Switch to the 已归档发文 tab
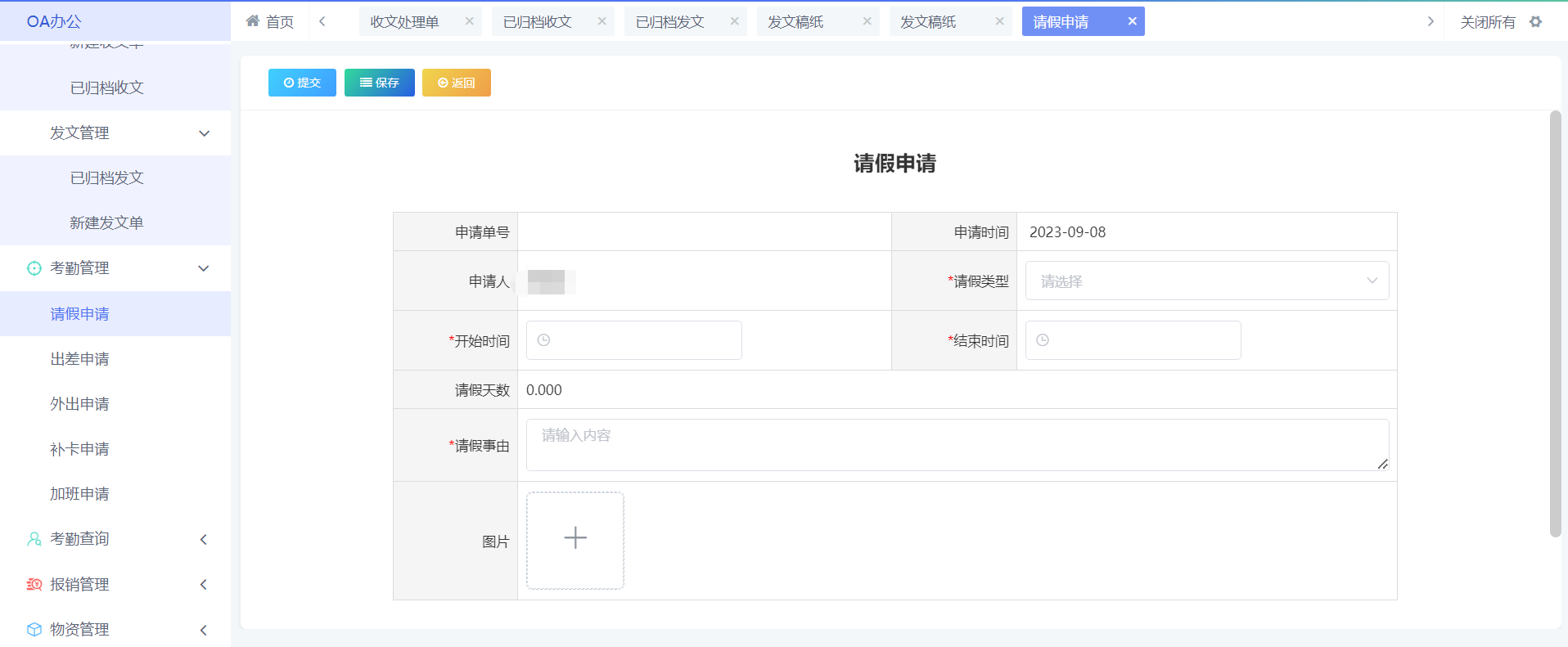This screenshot has width=1568, height=647. (669, 22)
